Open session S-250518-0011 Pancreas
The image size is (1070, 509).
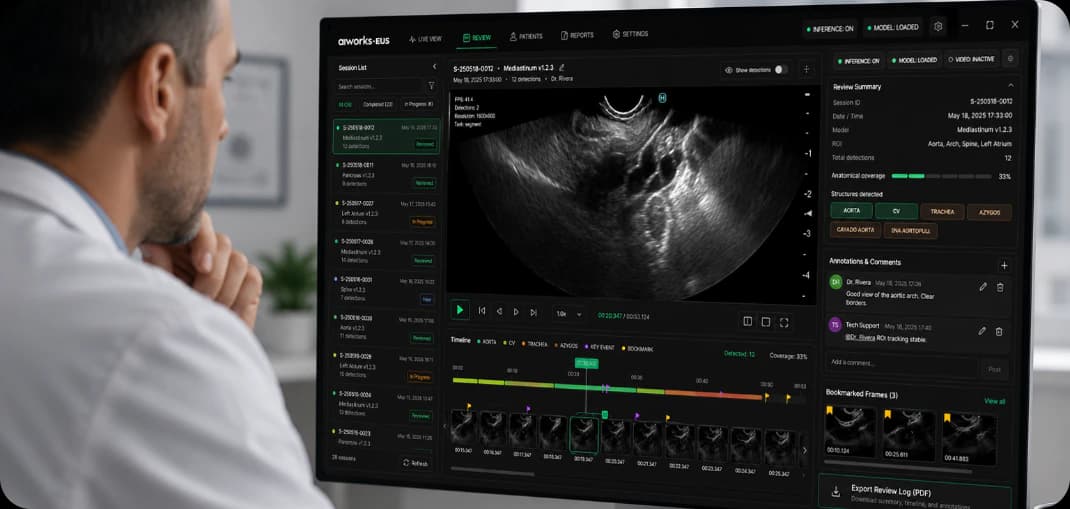coord(386,174)
